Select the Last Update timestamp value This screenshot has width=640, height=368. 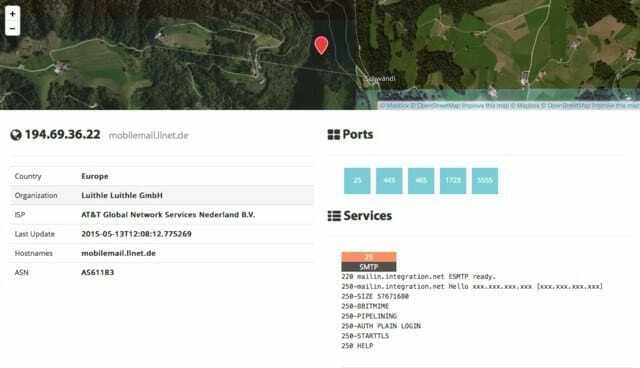(x=136, y=234)
